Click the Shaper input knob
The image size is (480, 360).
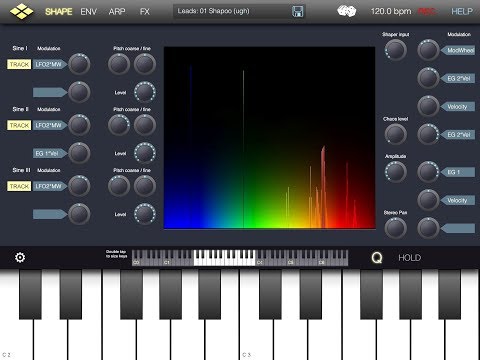pos(396,50)
